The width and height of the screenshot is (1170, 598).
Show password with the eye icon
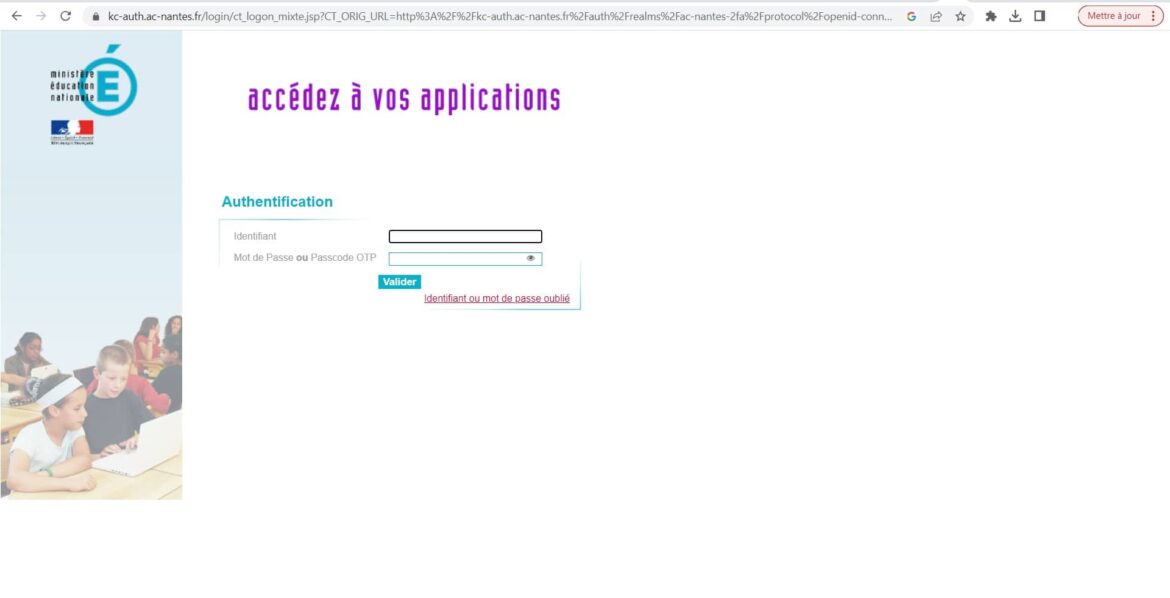(x=531, y=258)
